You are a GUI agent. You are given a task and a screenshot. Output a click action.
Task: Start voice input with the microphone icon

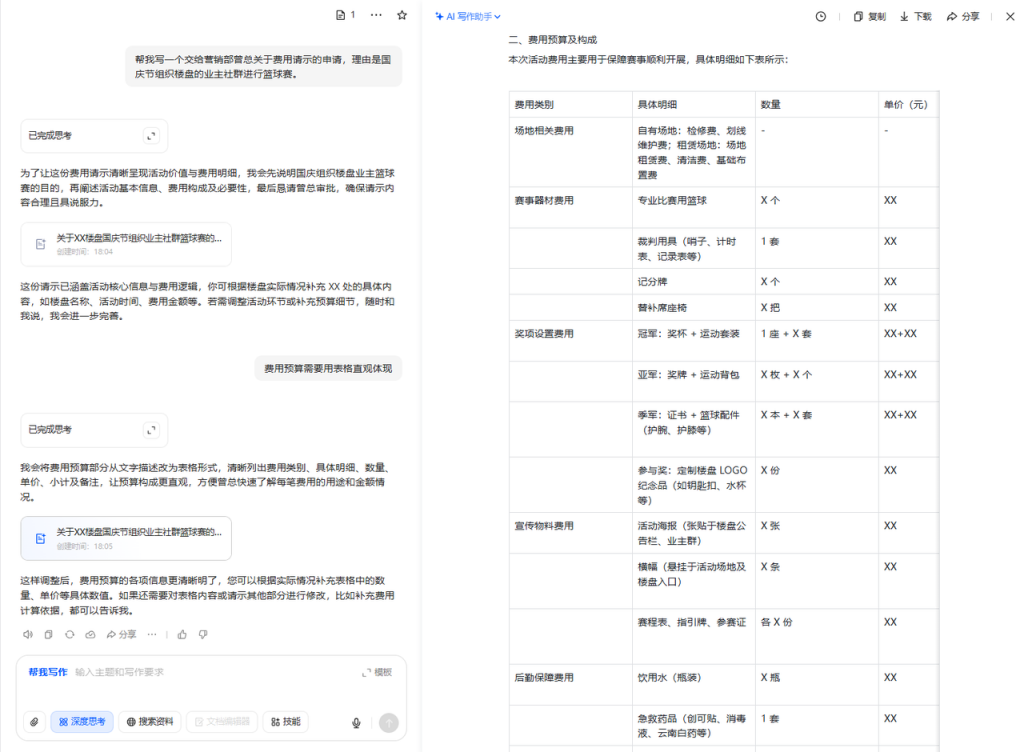point(356,723)
